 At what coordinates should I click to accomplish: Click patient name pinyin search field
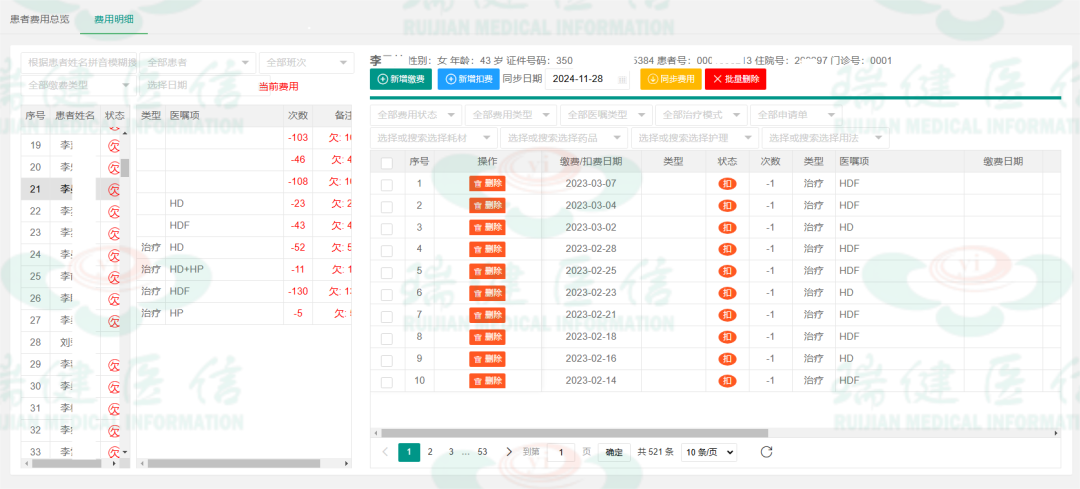pos(79,63)
